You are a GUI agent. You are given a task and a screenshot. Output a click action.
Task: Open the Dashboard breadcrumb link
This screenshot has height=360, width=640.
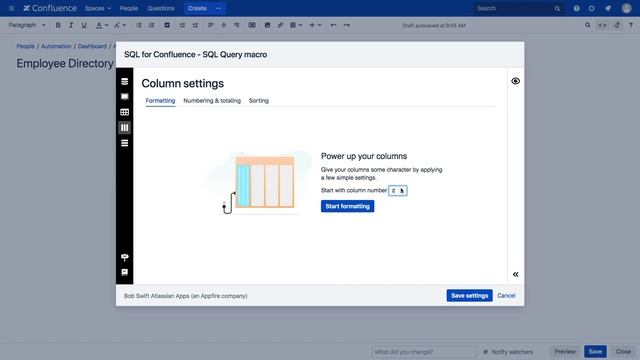pyautogui.click(x=92, y=46)
